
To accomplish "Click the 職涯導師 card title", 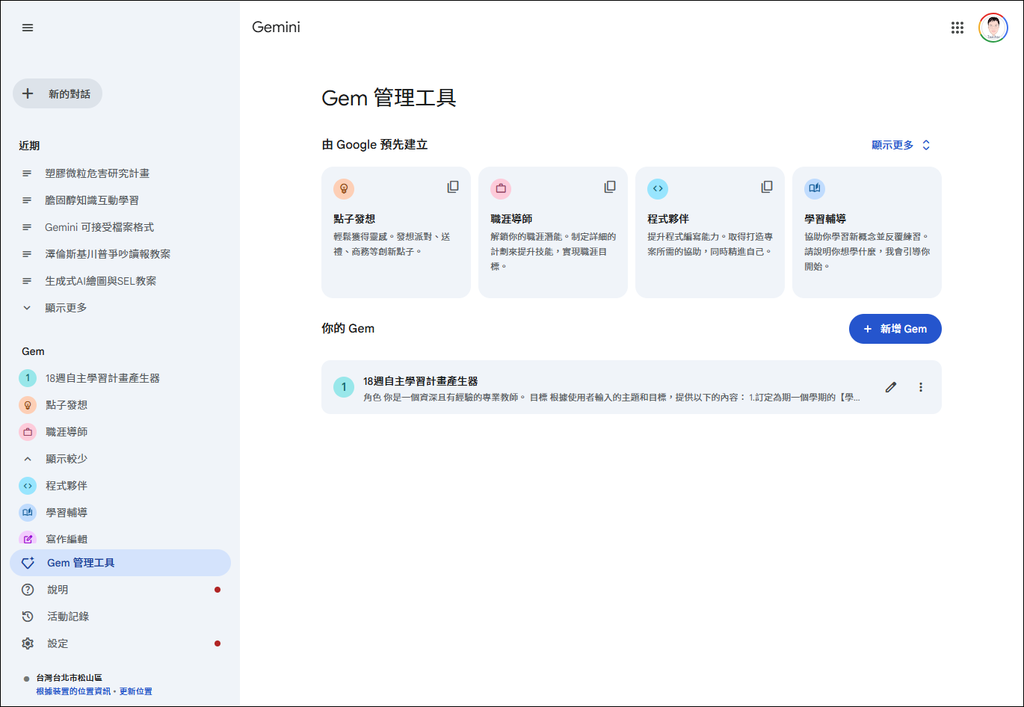I will coord(511,219).
